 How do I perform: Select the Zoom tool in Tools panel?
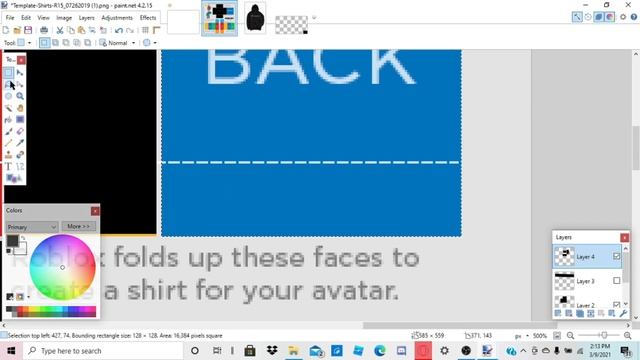tap(20, 96)
